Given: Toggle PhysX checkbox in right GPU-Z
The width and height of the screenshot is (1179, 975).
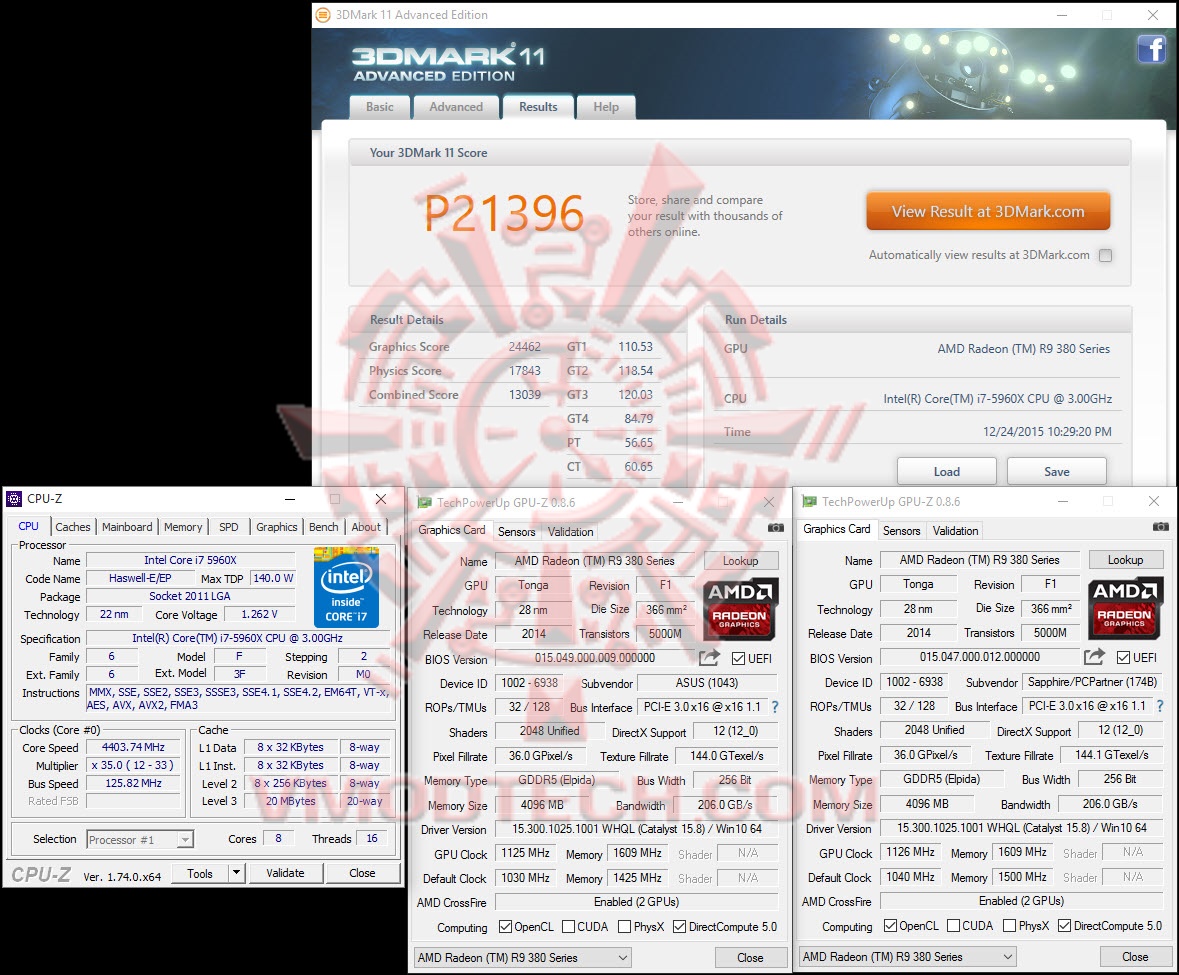Looking at the screenshot, I should (x=1009, y=925).
